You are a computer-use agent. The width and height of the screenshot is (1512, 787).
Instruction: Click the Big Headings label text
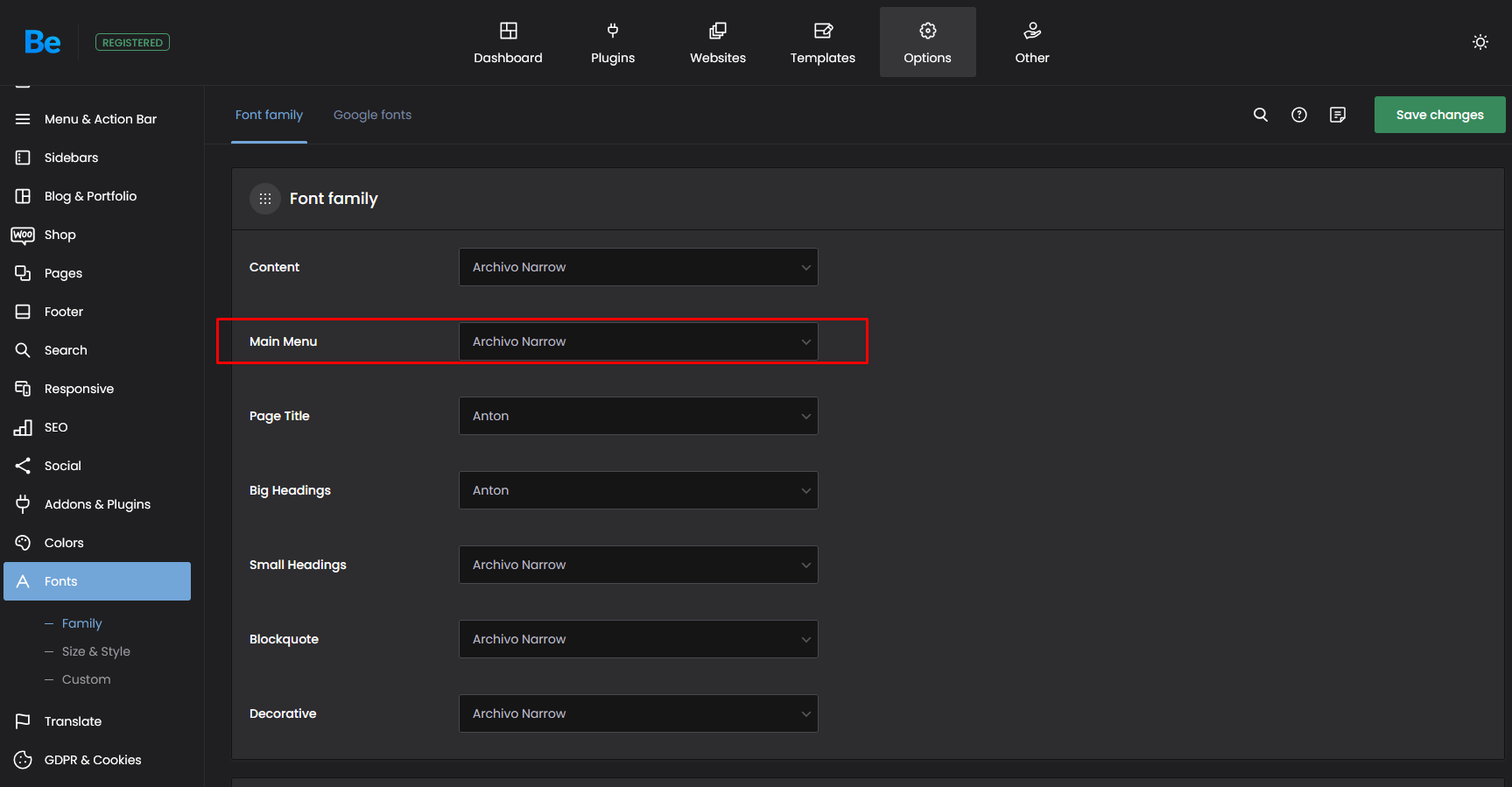[291, 490]
